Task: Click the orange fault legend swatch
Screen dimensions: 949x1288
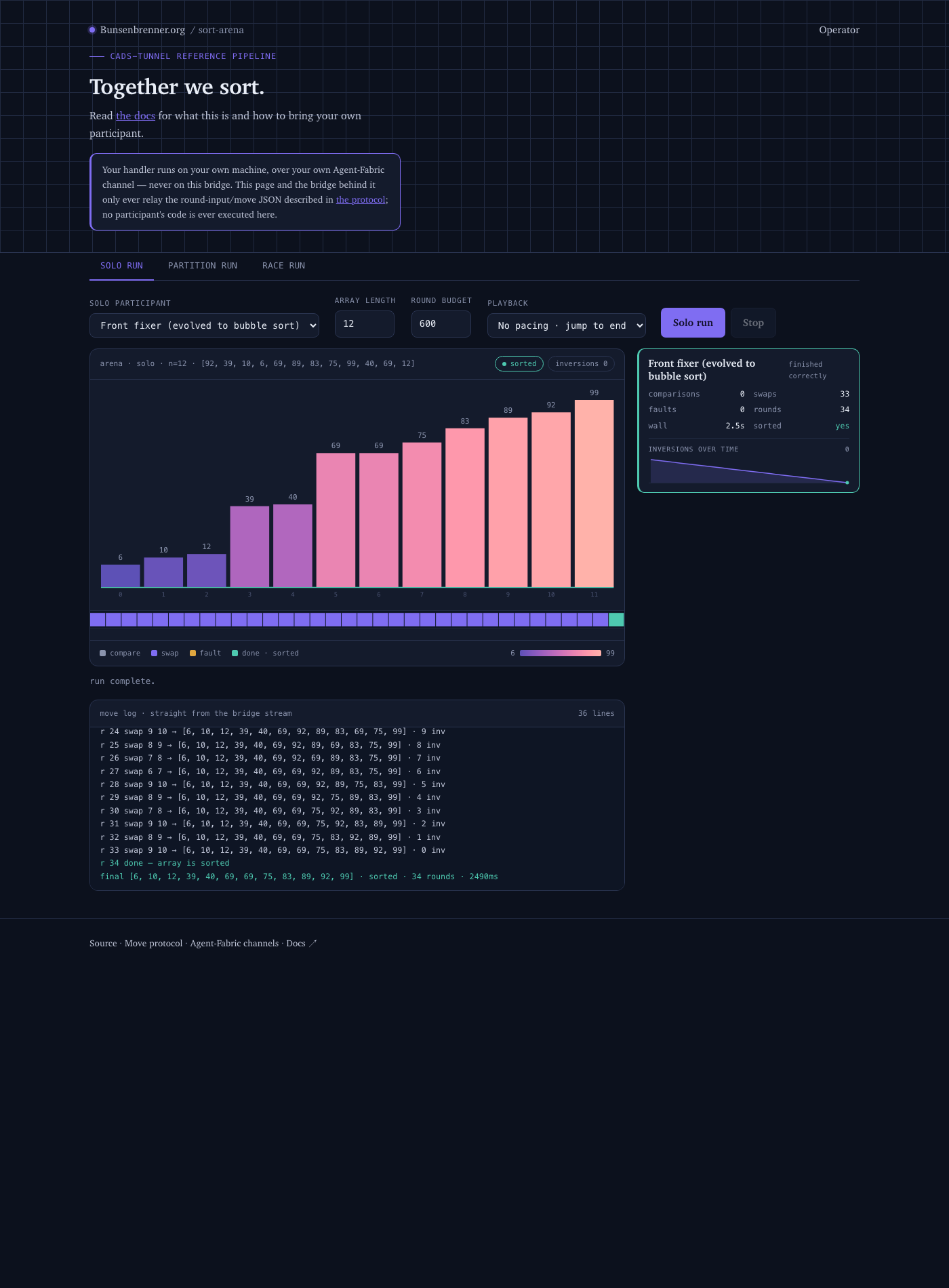Action: pyautogui.click(x=193, y=653)
